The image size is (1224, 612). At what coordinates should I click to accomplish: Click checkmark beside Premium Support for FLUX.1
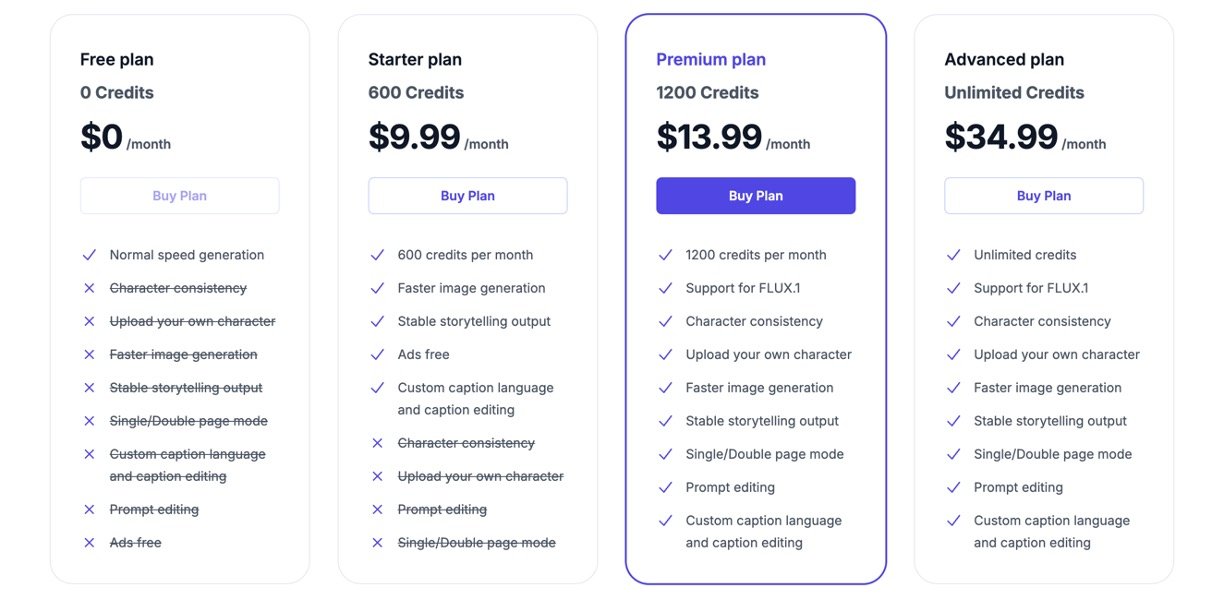coord(665,288)
